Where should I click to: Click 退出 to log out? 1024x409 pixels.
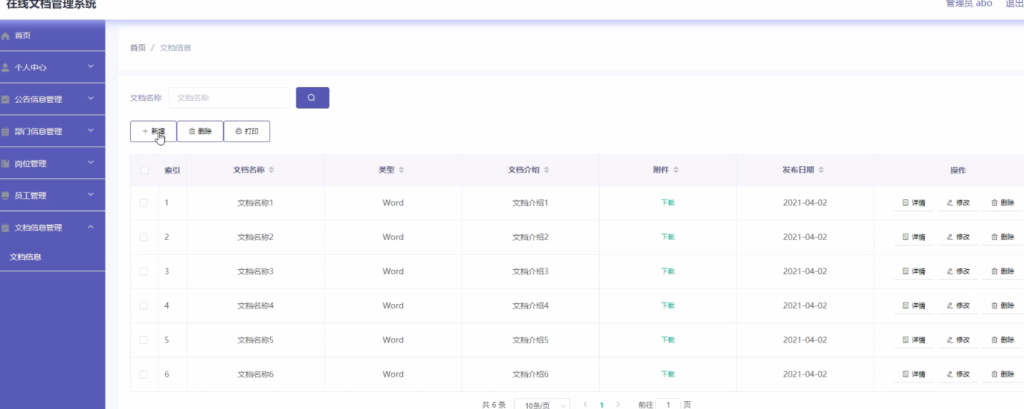[1015, 4]
